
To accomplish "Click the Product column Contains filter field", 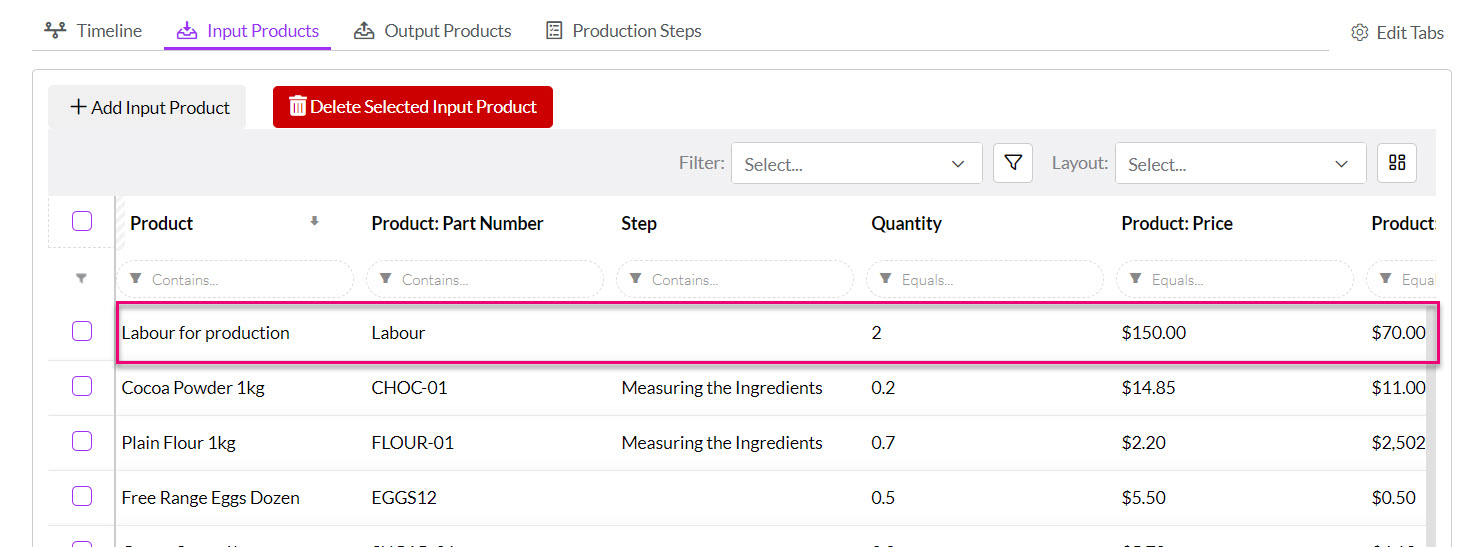I will coord(235,279).
